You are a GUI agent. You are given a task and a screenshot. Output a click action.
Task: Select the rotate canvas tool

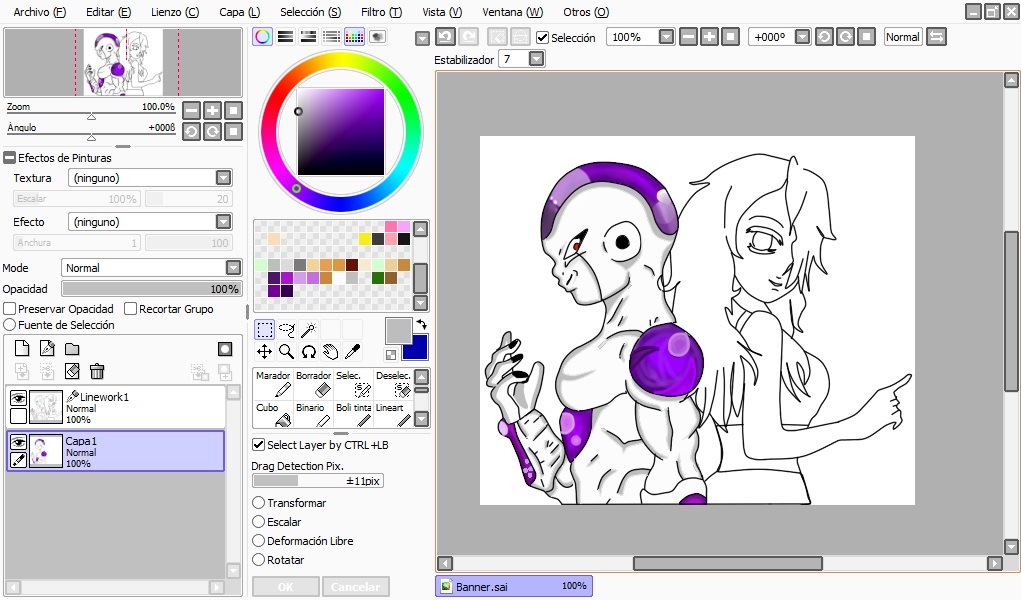[x=309, y=352]
